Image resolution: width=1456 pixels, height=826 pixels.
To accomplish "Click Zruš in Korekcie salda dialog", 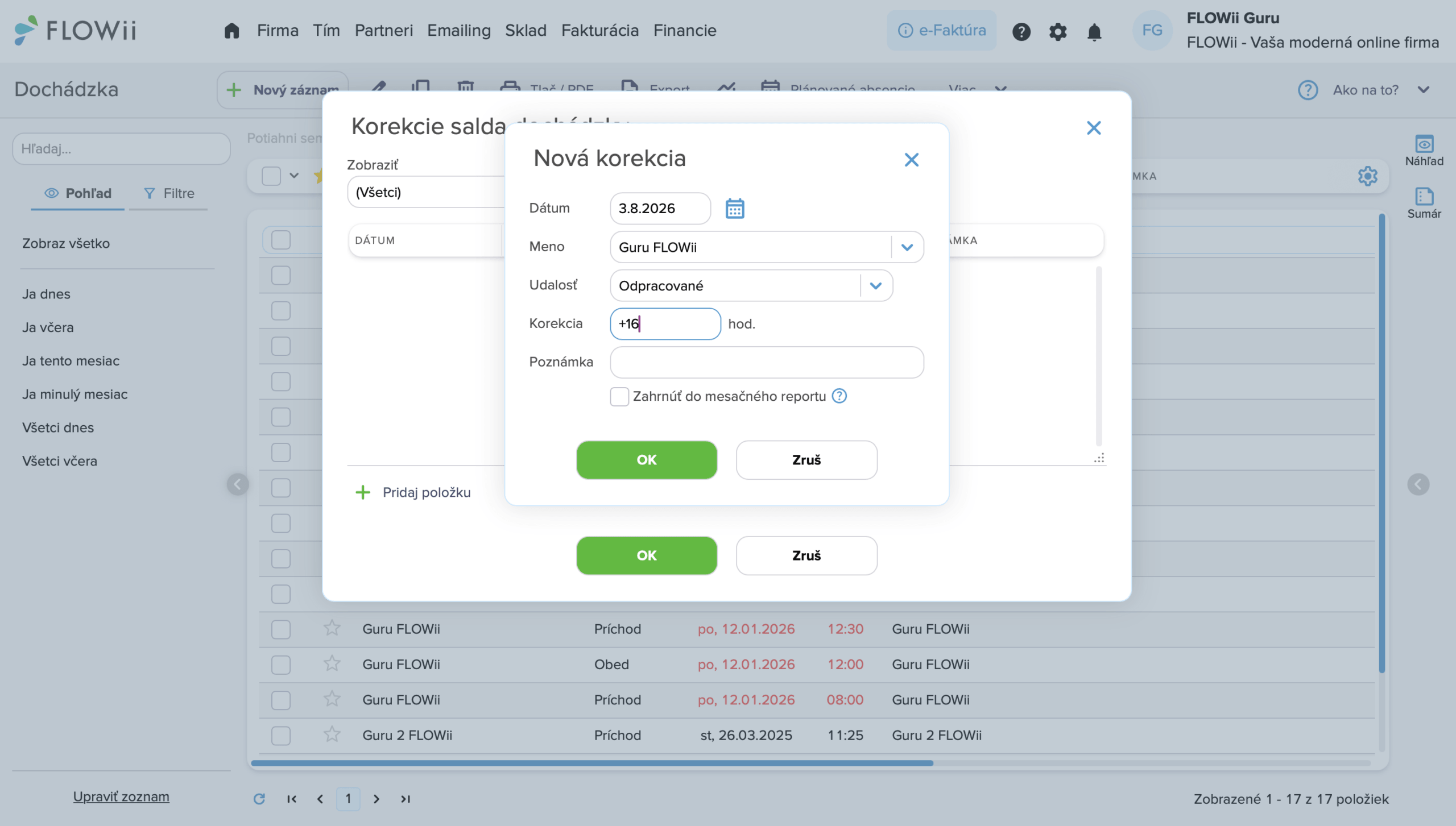I will point(806,555).
